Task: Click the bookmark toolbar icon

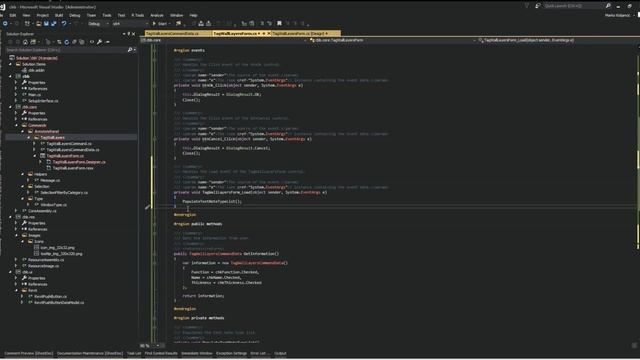Action: point(279,24)
